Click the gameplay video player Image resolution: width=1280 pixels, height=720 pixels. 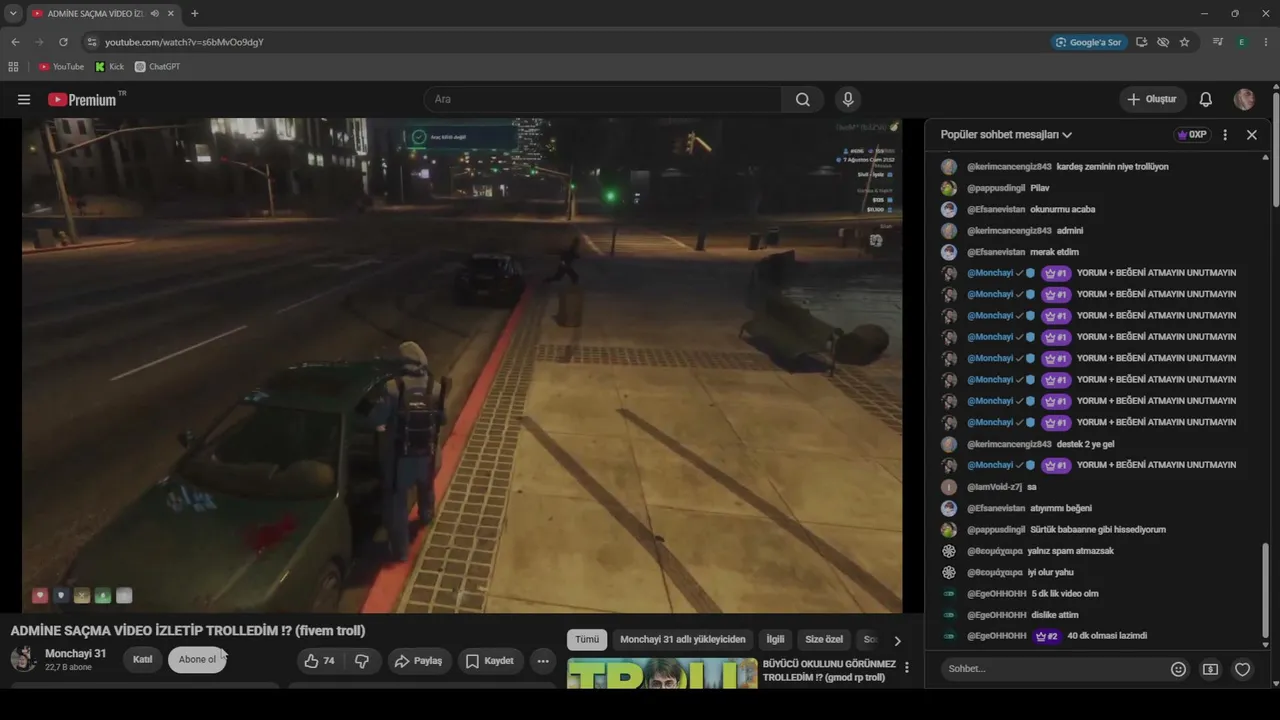click(x=462, y=365)
